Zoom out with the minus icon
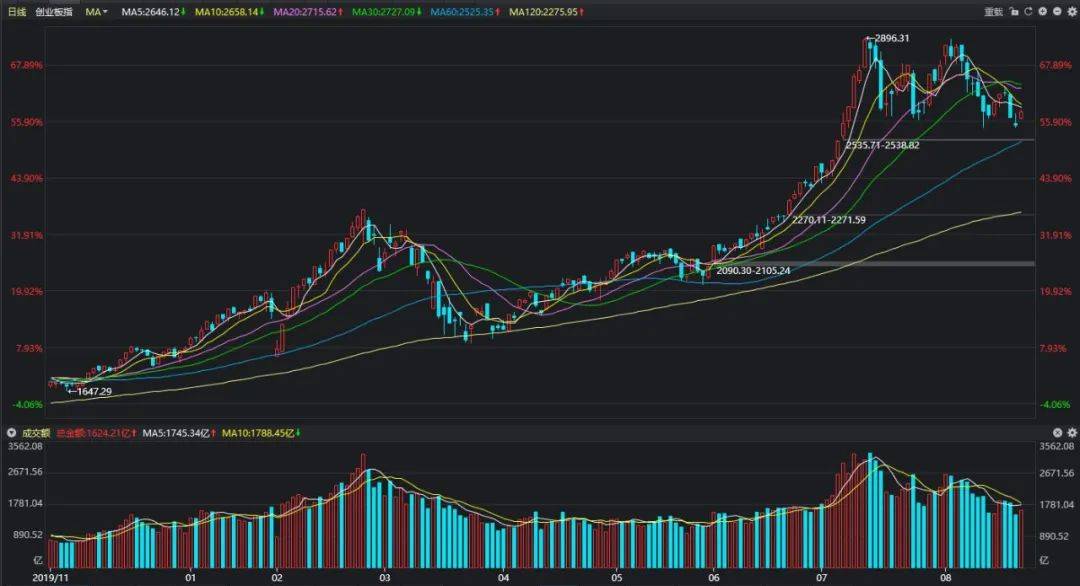The image size is (1080, 586). click(1056, 12)
